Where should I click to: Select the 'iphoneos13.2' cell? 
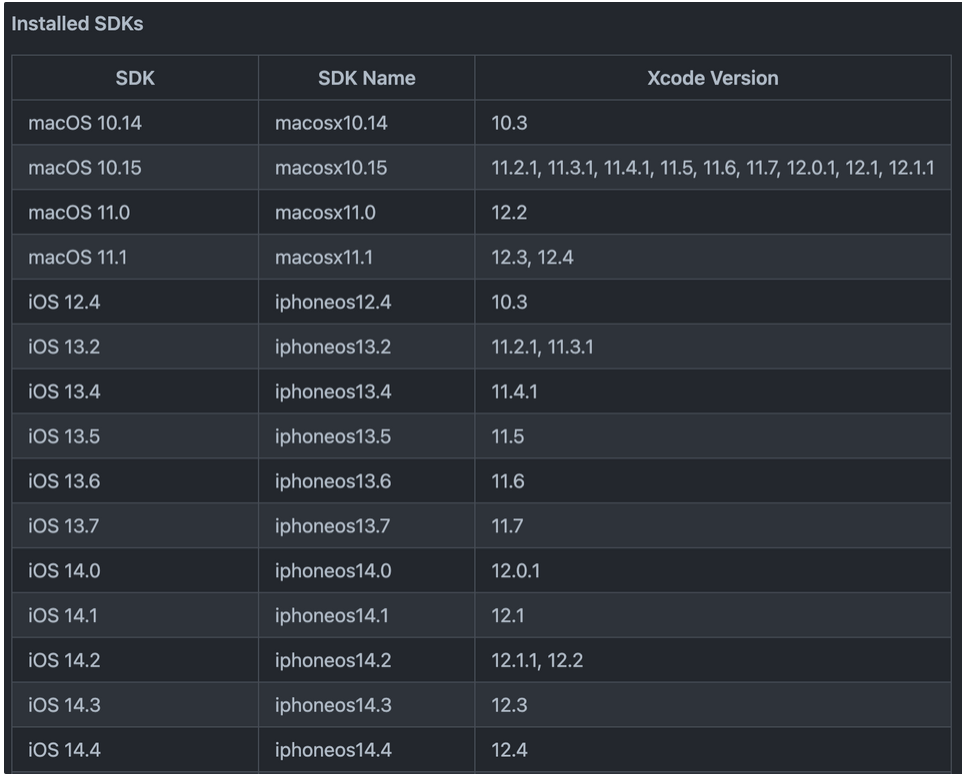tap(366, 347)
